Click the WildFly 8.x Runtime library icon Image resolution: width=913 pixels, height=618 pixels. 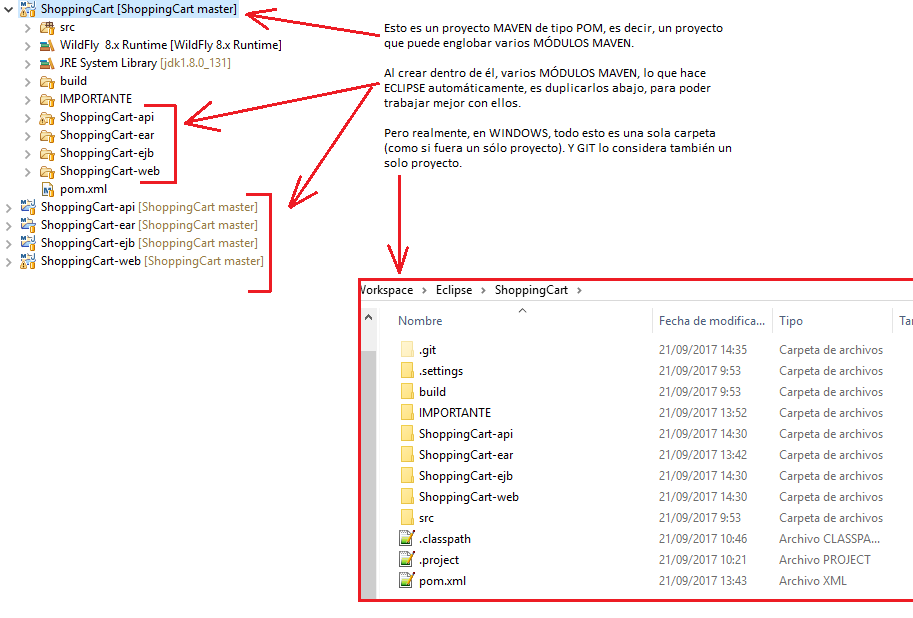tap(47, 45)
